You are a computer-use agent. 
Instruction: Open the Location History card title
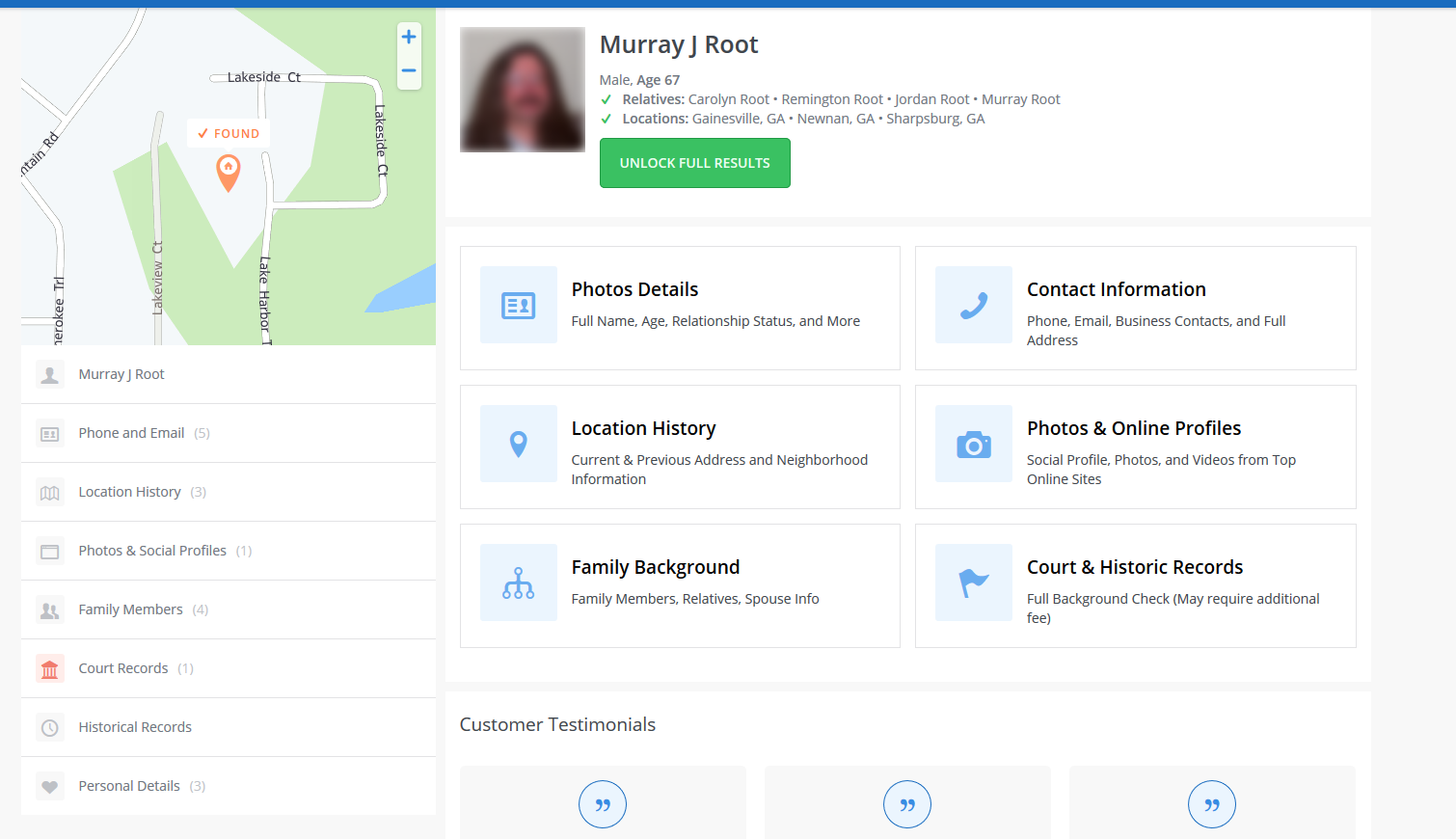(643, 428)
